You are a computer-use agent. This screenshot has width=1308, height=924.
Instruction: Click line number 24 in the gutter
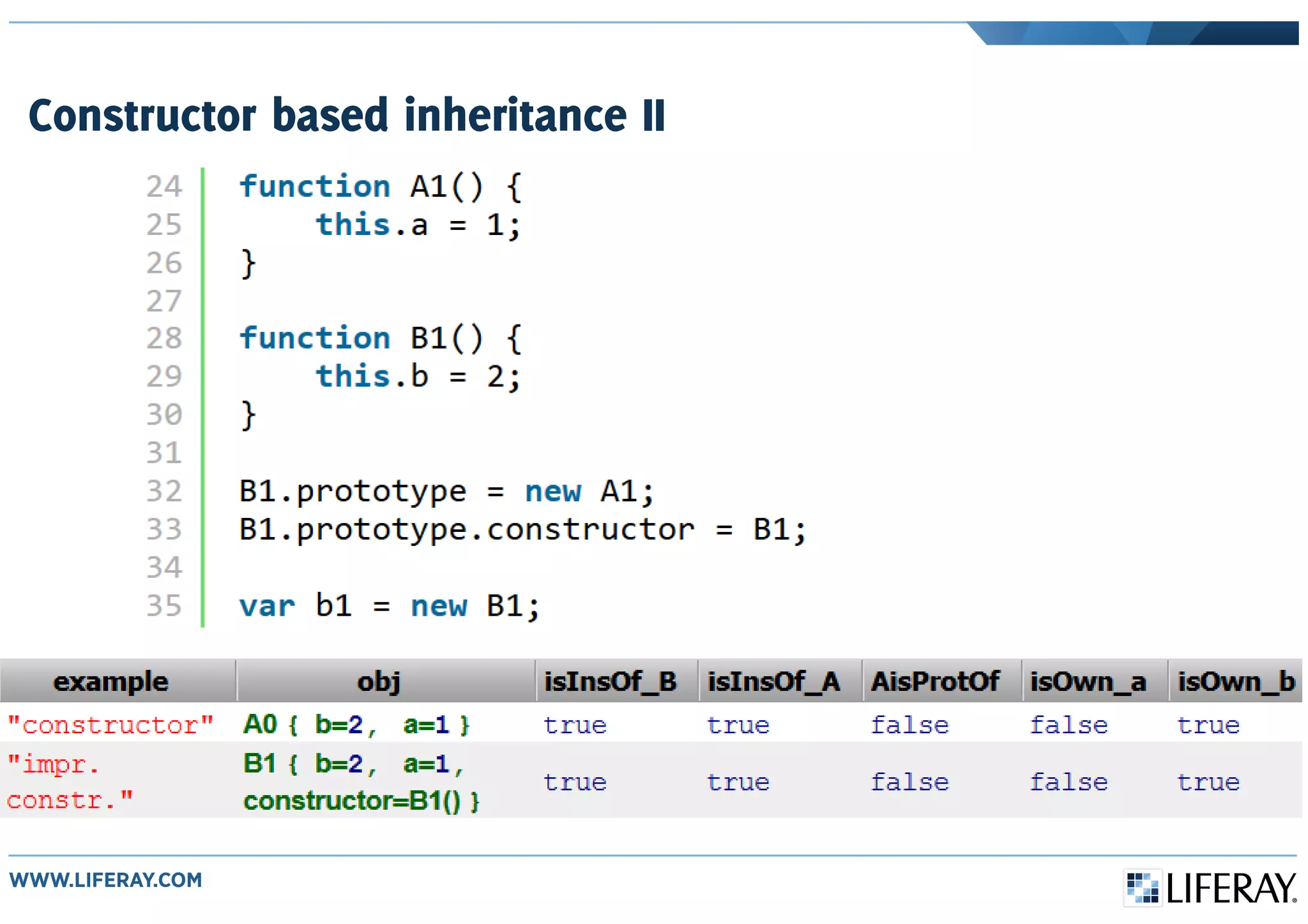(164, 186)
